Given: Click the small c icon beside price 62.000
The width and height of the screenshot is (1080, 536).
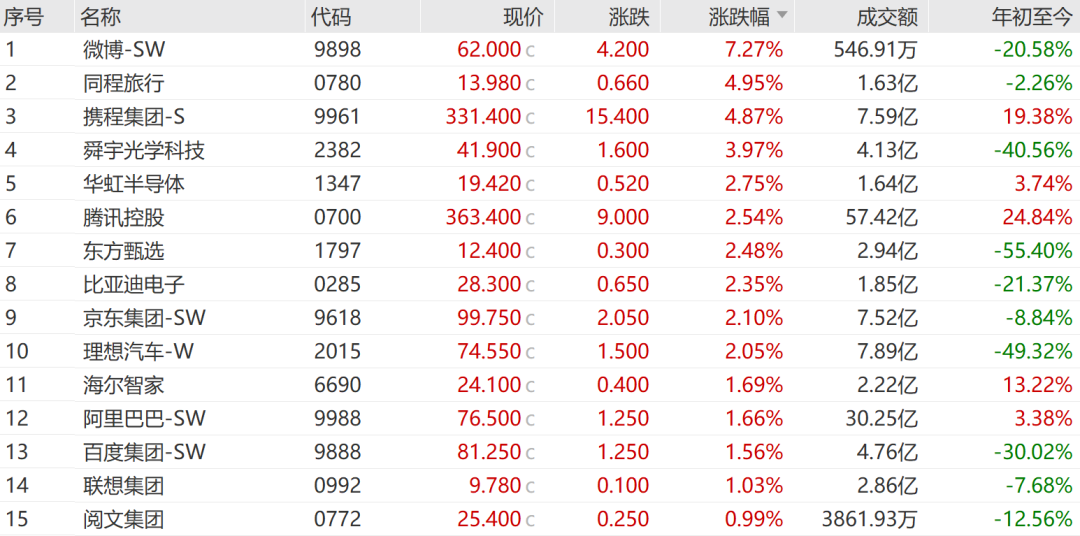Looking at the screenshot, I should (530, 50).
